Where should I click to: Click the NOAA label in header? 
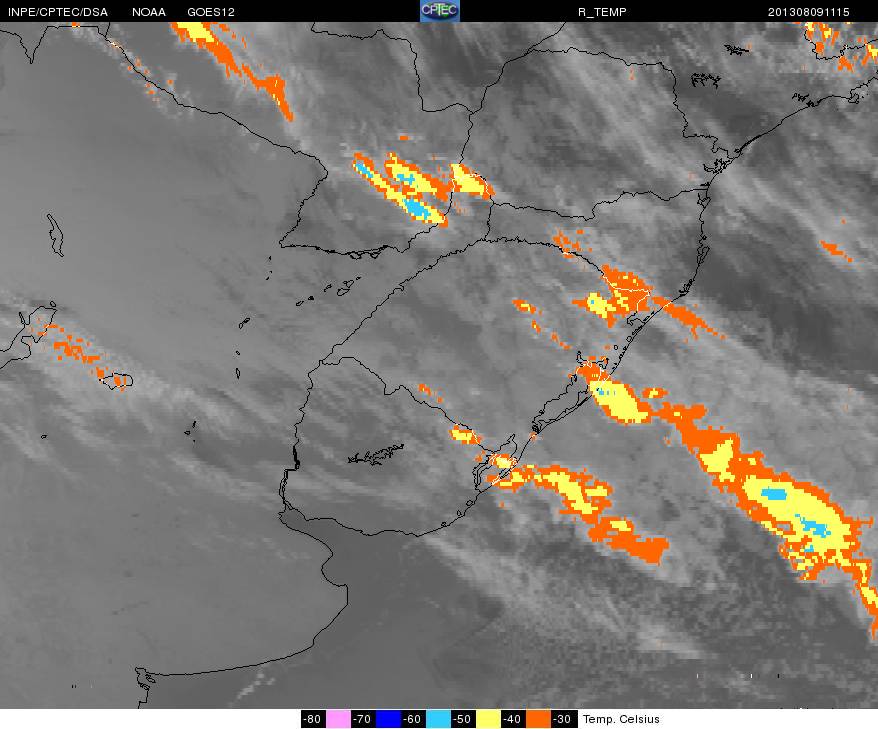click(149, 12)
